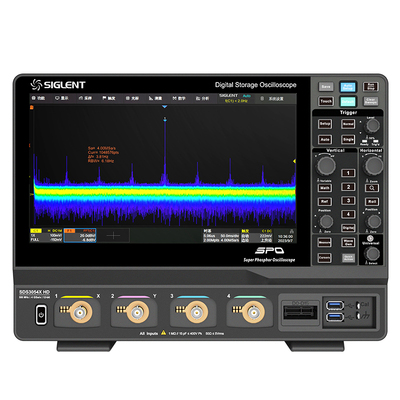Screen dimensions: 400x400
Task: Click the channel 3 BNC connector
Action: [197, 312]
